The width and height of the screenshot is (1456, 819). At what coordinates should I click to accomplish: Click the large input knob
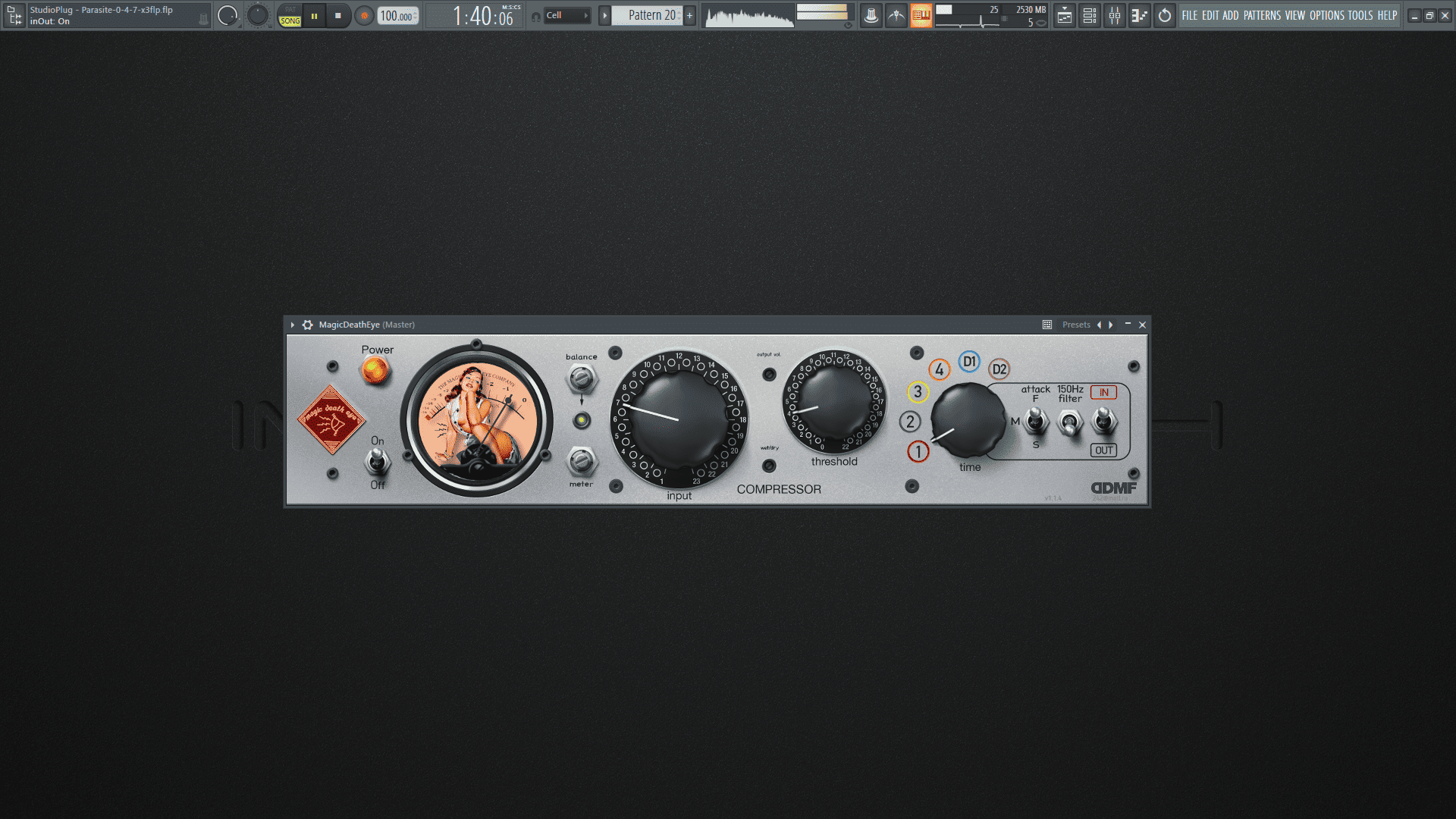point(679,419)
